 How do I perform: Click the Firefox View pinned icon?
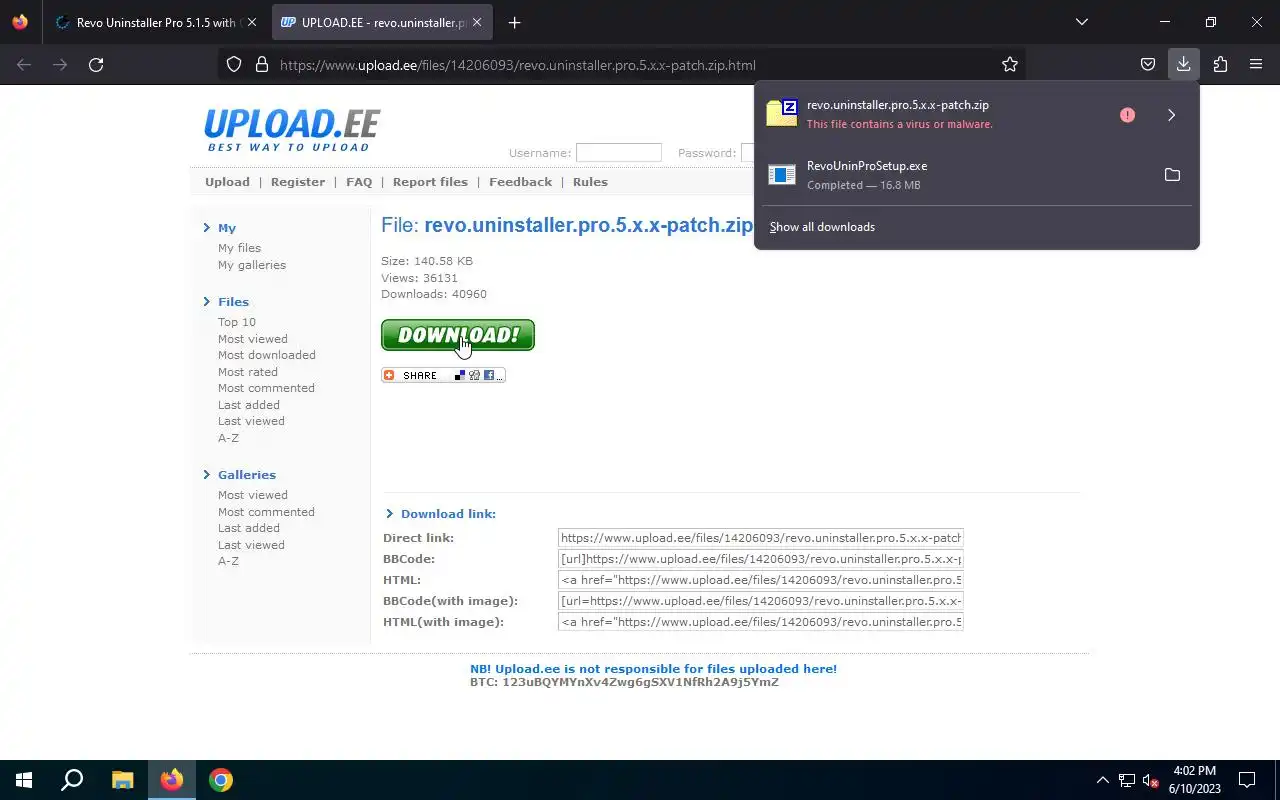pos(20,22)
